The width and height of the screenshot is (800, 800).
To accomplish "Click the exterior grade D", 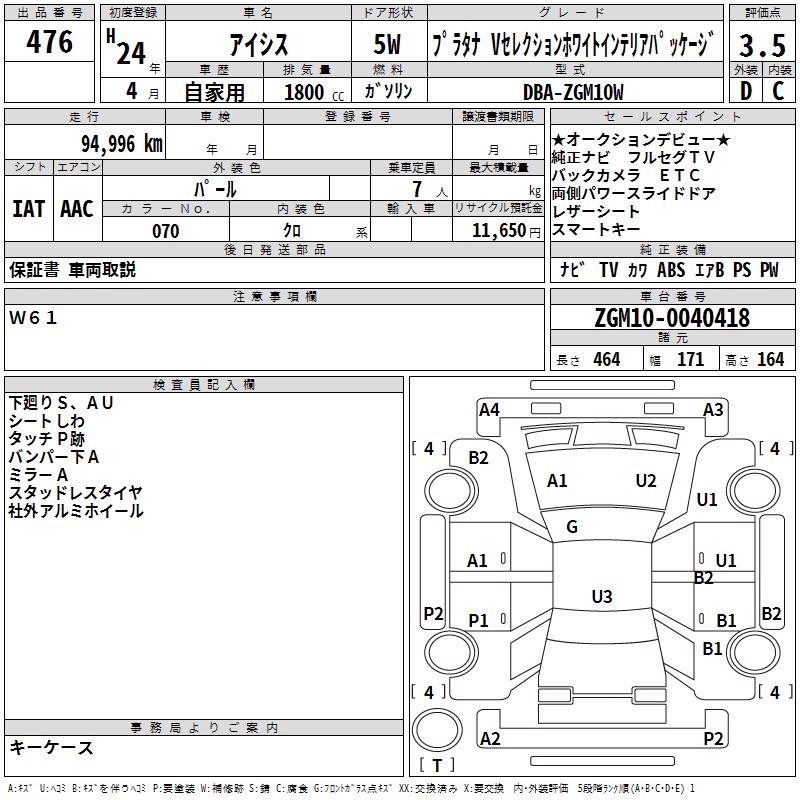I will tap(746, 91).
